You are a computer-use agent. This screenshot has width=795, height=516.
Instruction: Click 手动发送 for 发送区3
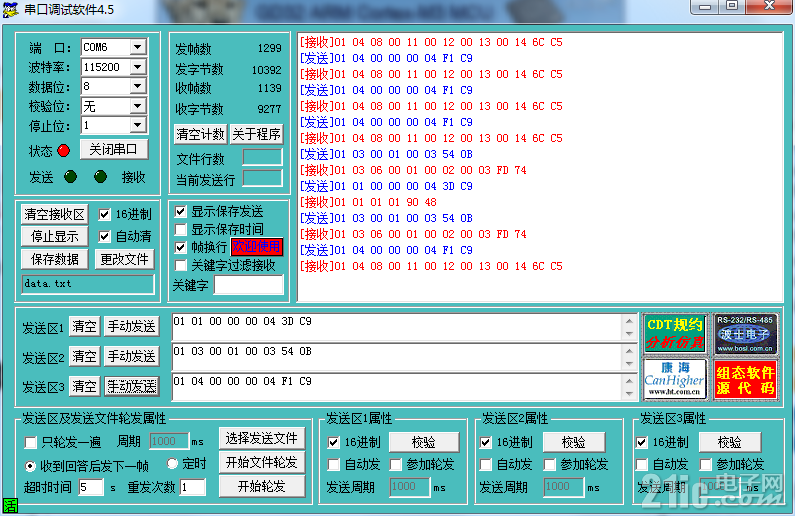point(132,386)
